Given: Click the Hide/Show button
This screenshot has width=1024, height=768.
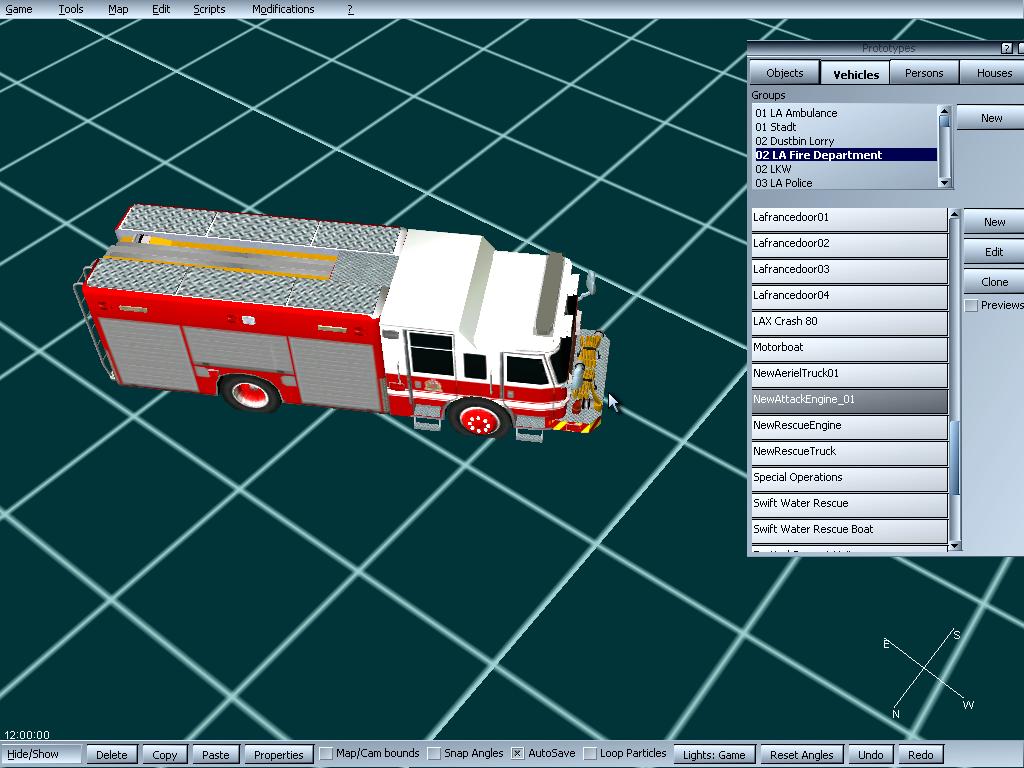Looking at the screenshot, I should 42,754.
